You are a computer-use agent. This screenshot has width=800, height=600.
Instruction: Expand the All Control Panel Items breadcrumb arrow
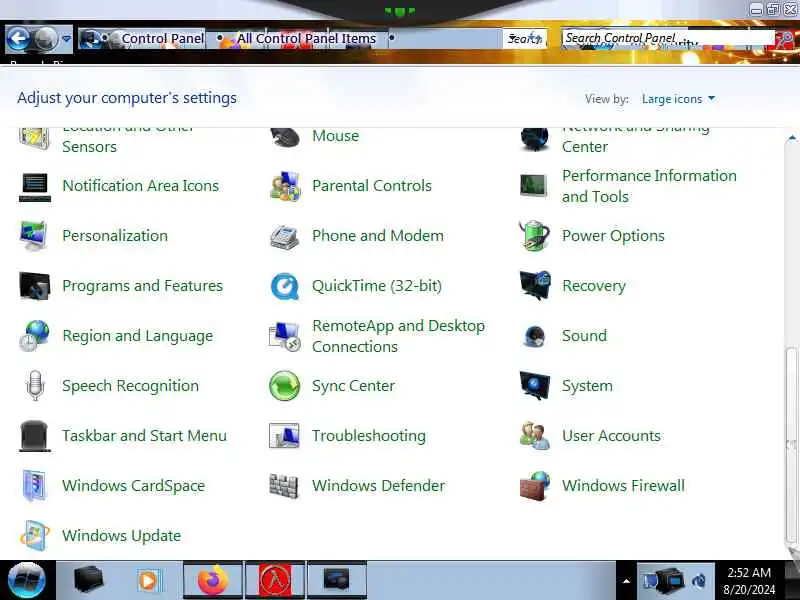391,38
